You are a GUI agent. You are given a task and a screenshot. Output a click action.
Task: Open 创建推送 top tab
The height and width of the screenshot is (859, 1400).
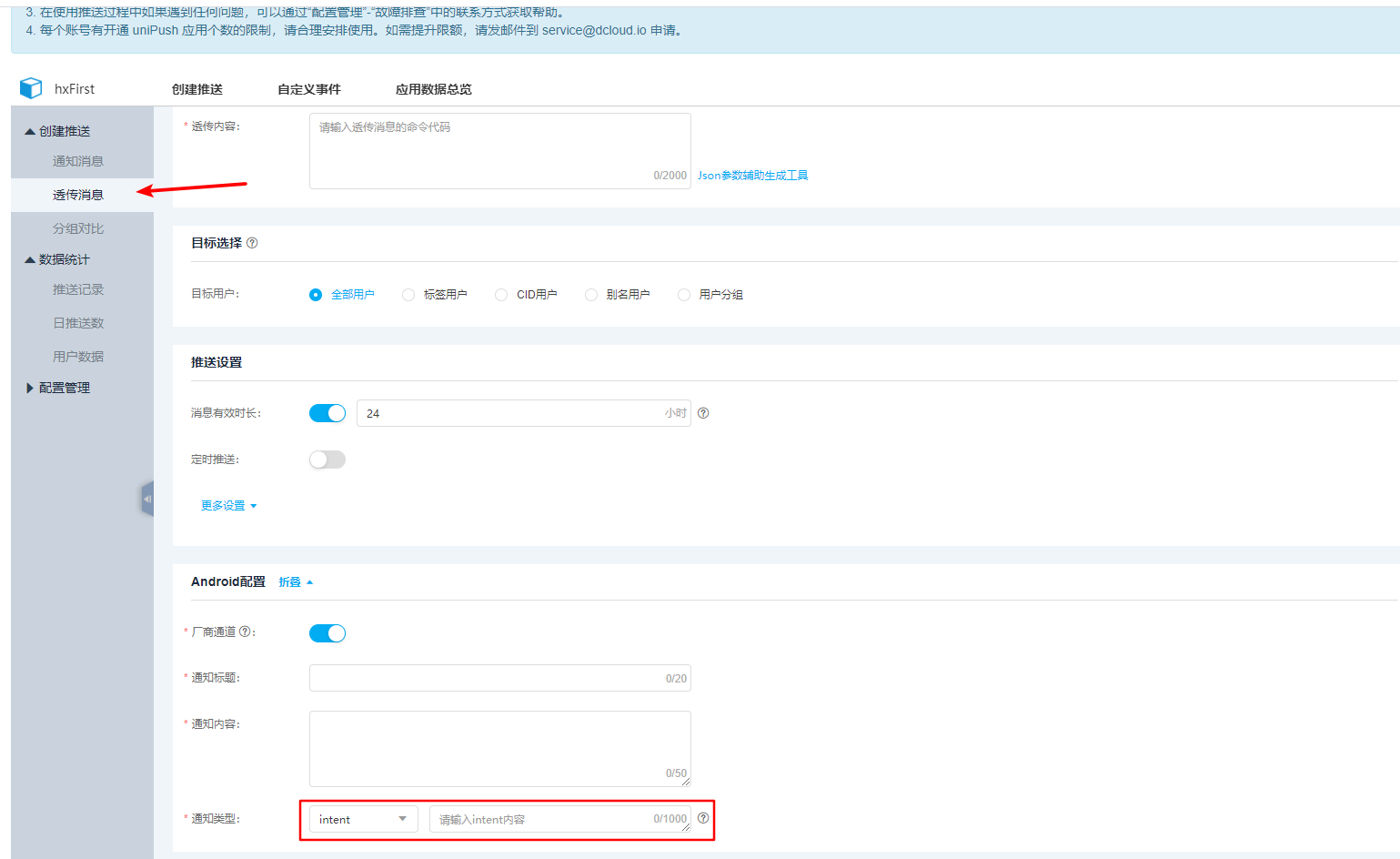(x=197, y=89)
